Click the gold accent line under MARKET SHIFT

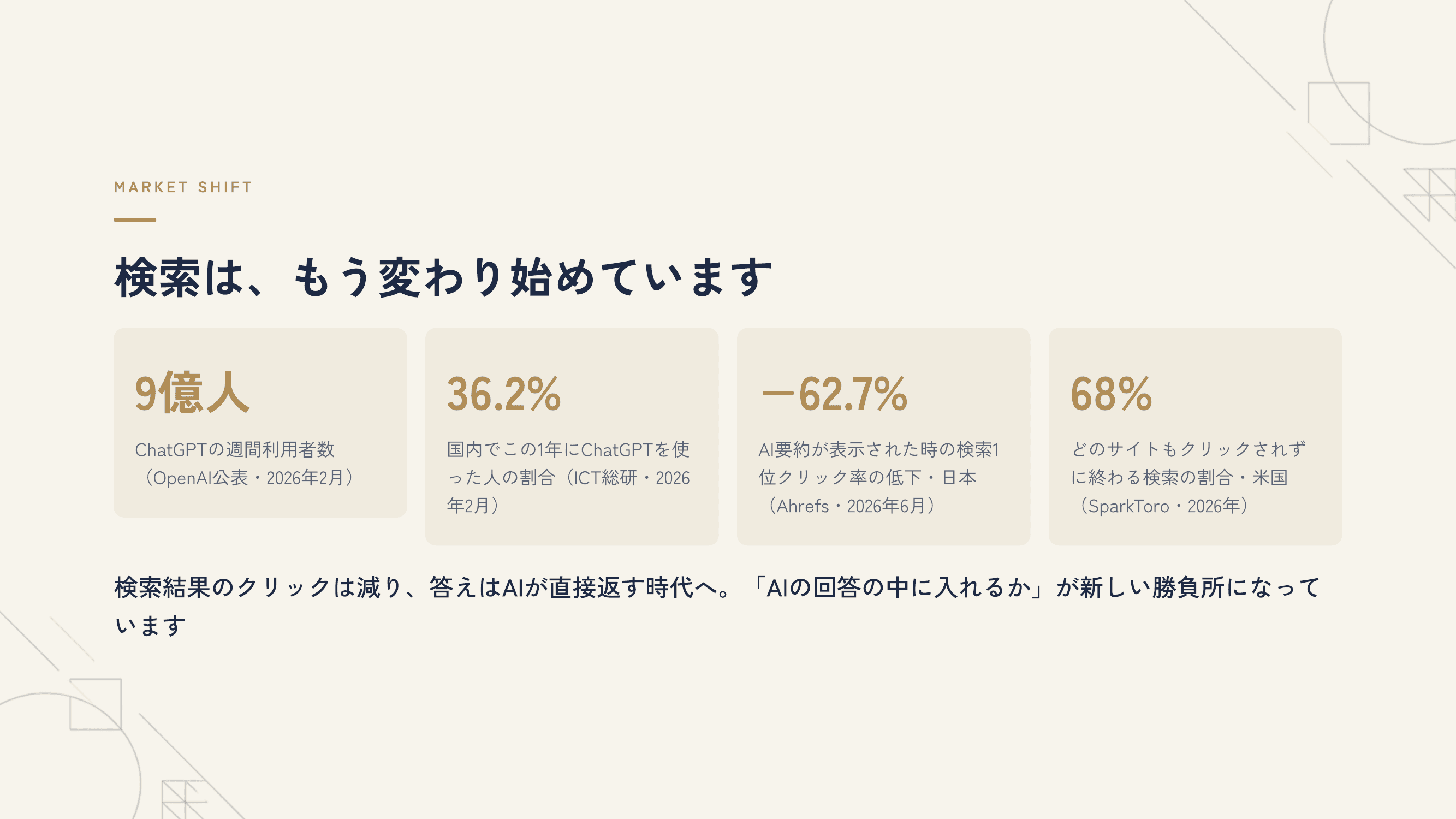click(x=134, y=220)
